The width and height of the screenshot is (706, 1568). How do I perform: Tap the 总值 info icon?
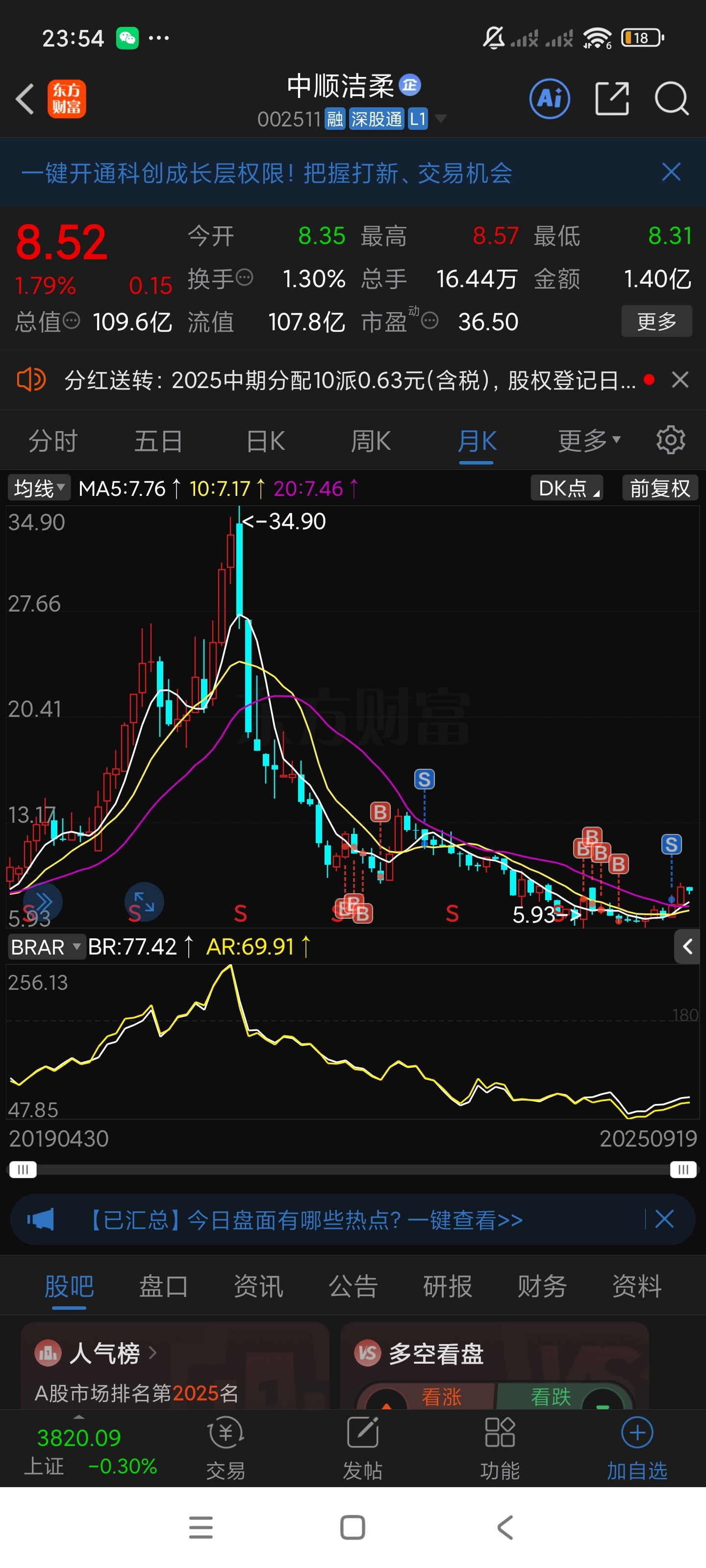pyautogui.click(x=71, y=320)
